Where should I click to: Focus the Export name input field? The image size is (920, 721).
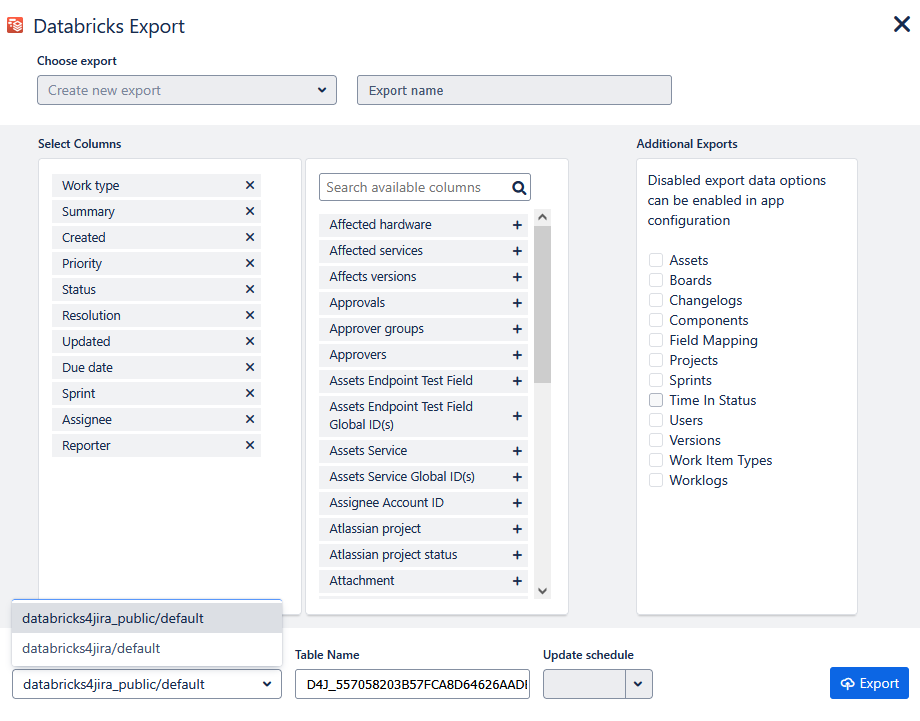point(514,90)
